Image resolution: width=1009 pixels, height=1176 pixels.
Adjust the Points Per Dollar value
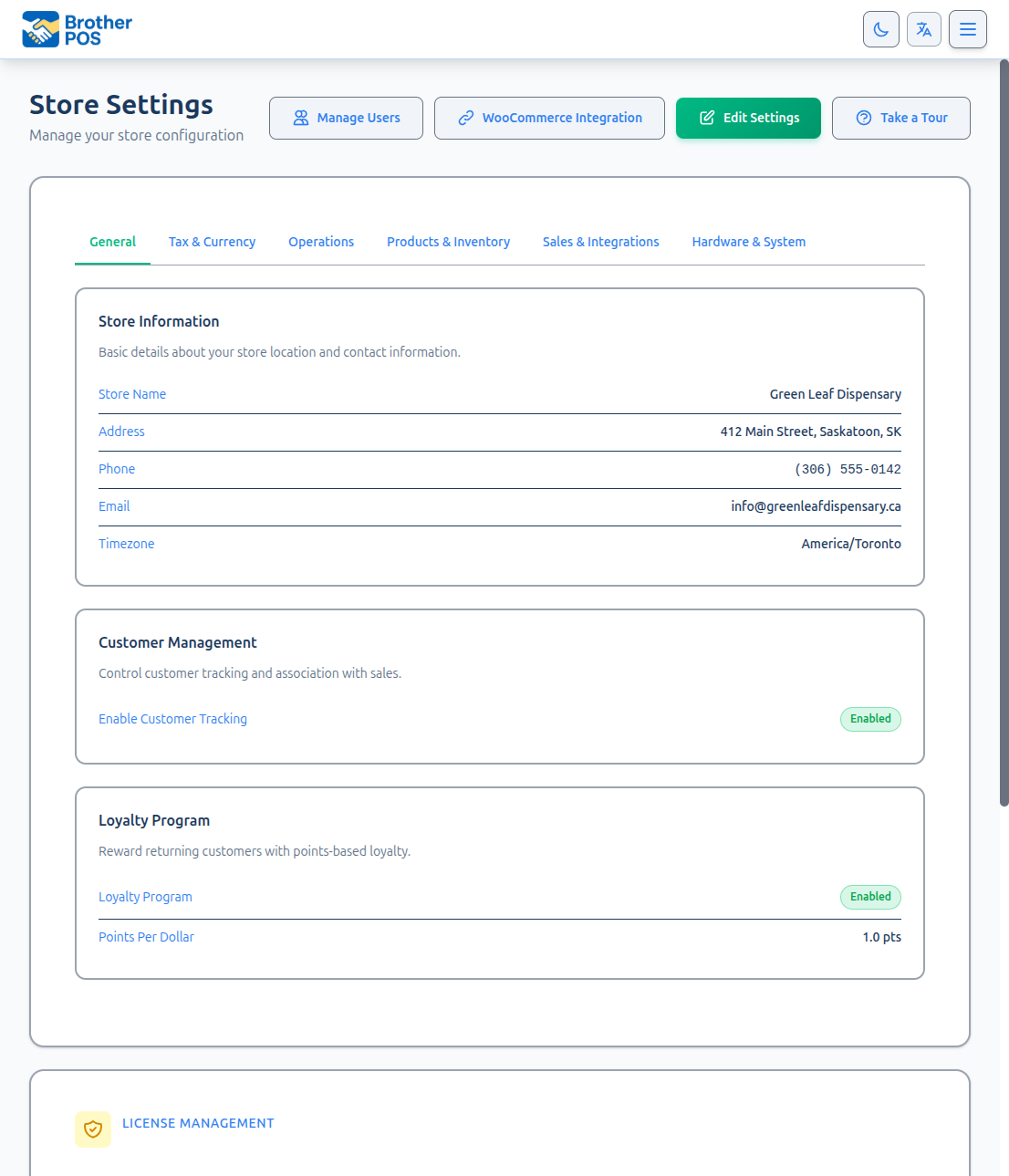880,937
